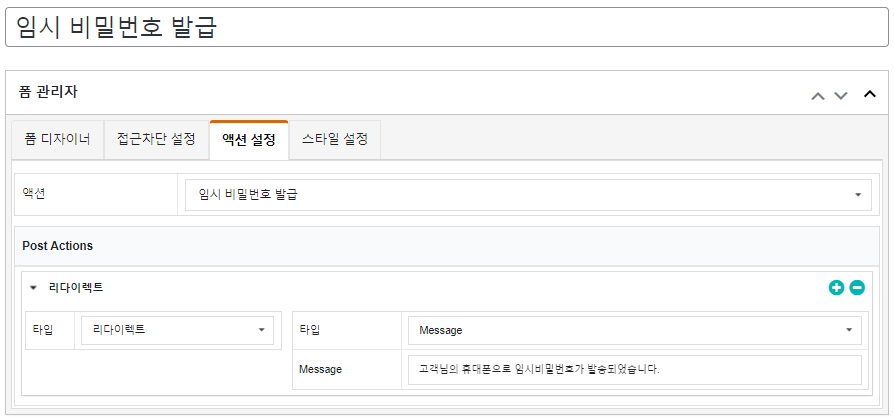This screenshot has height=420, width=894.
Task: Click the 폼 관리자 panel header title
Action: pos(48,92)
